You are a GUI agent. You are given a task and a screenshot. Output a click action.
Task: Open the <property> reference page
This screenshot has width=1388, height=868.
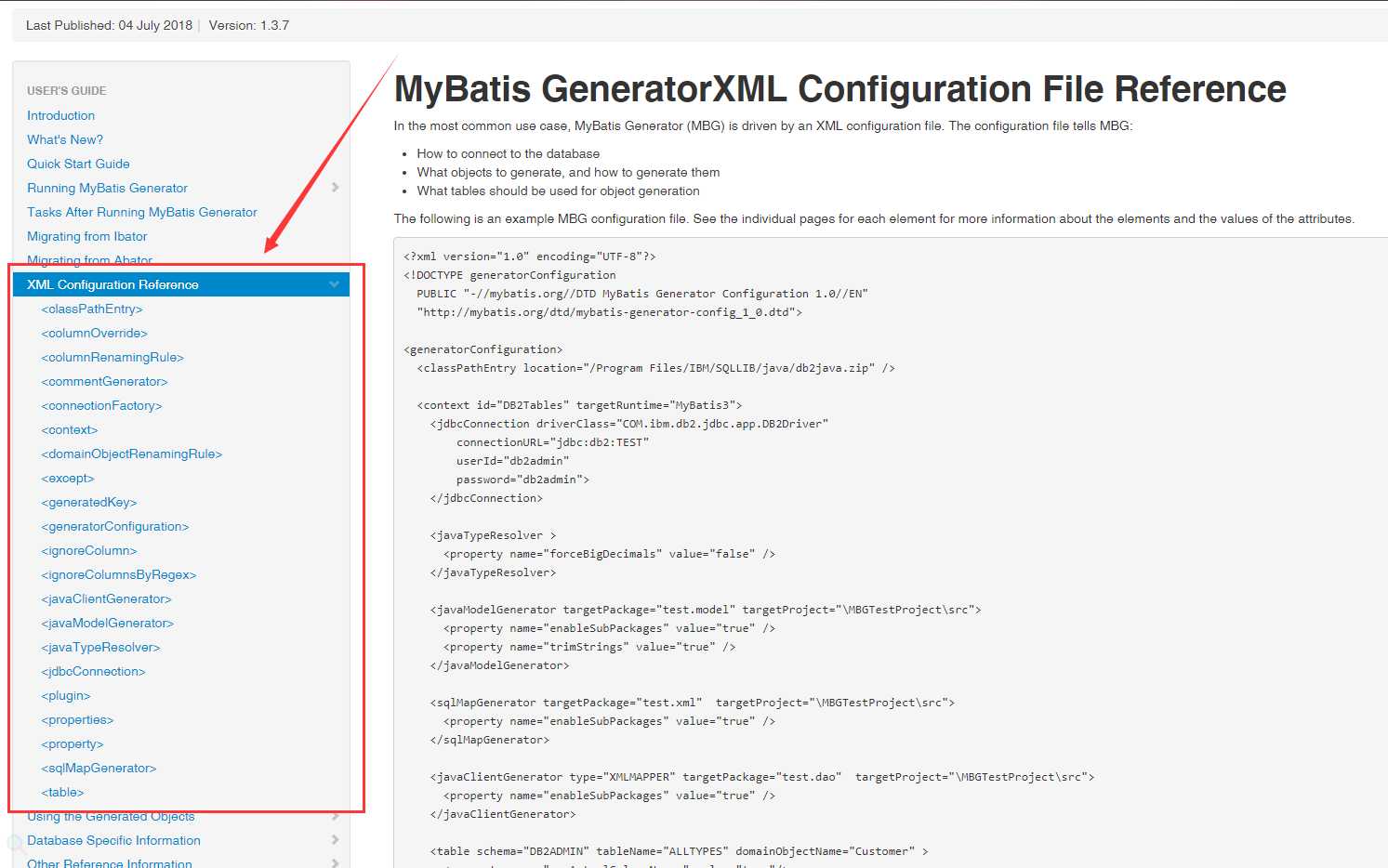(73, 743)
